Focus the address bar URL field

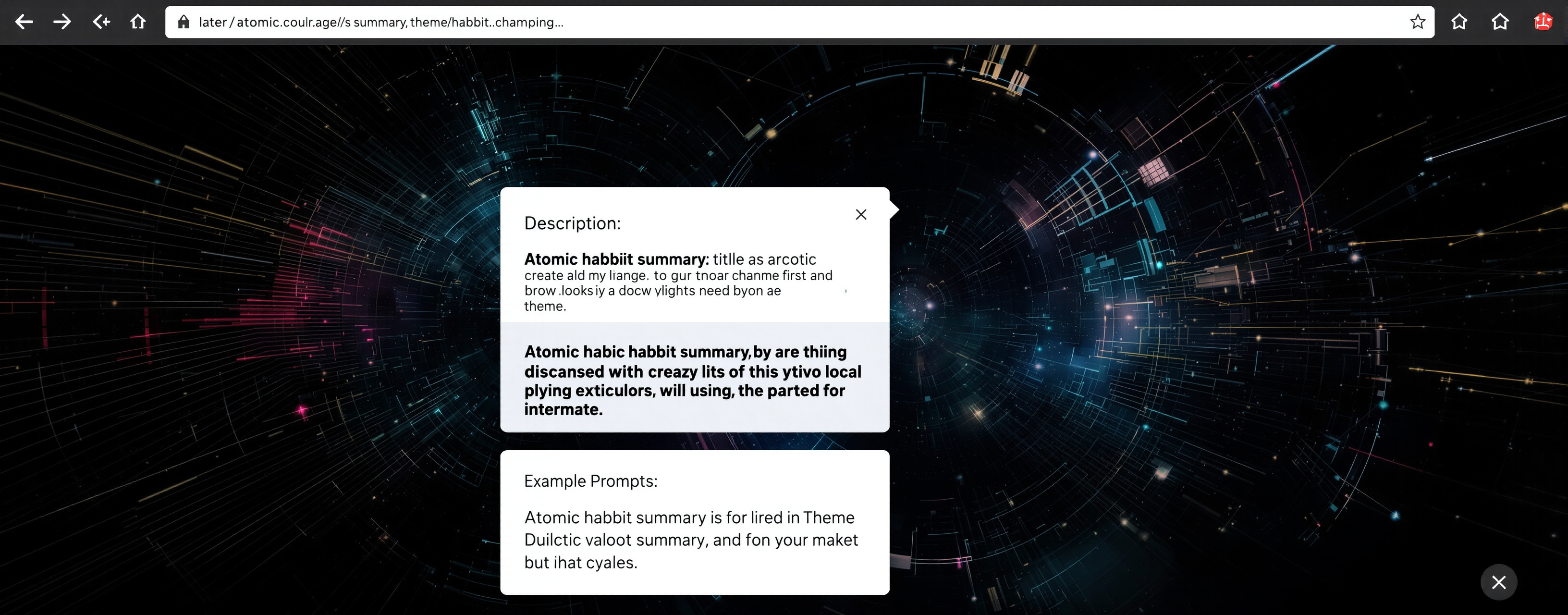(x=800, y=22)
